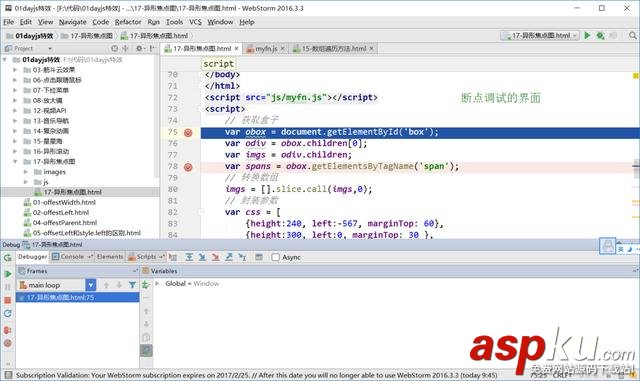Open the VCS menu
Viewport: 640px width, 381px height.
[x=195, y=22]
